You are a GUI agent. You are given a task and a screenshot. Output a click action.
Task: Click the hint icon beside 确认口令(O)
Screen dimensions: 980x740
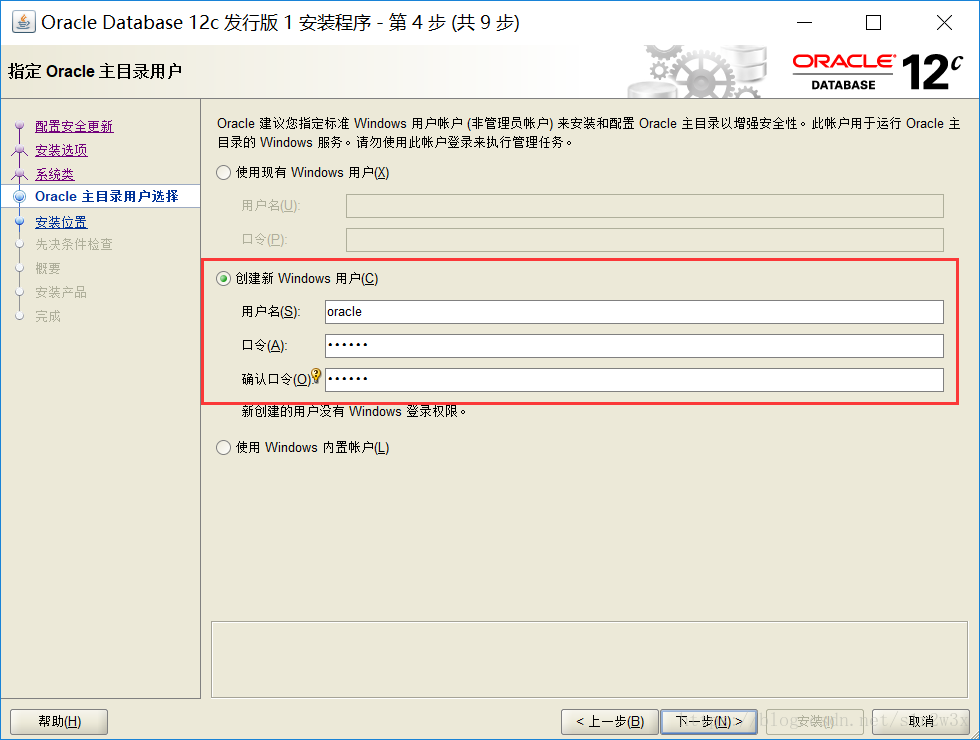[x=316, y=376]
